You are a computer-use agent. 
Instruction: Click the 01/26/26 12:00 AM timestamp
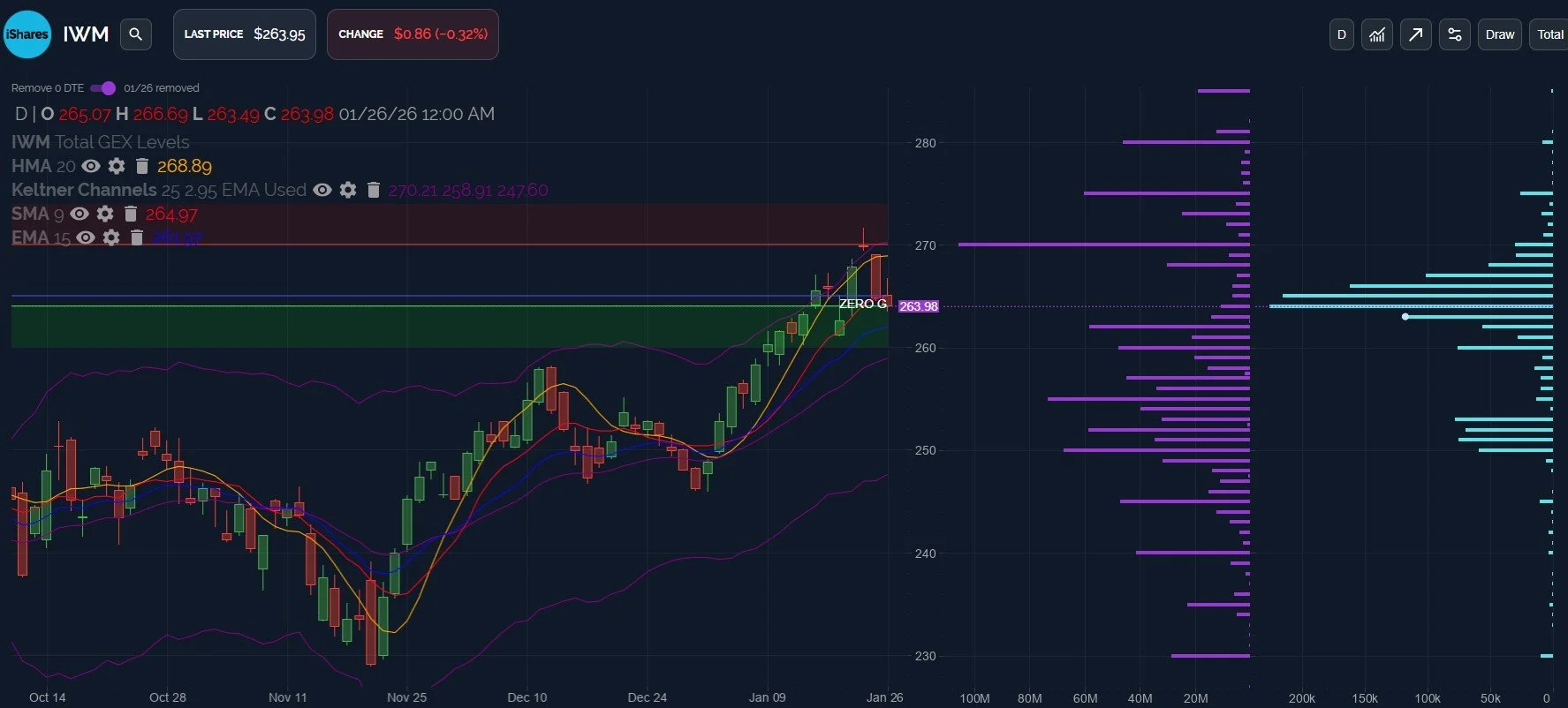coord(417,114)
